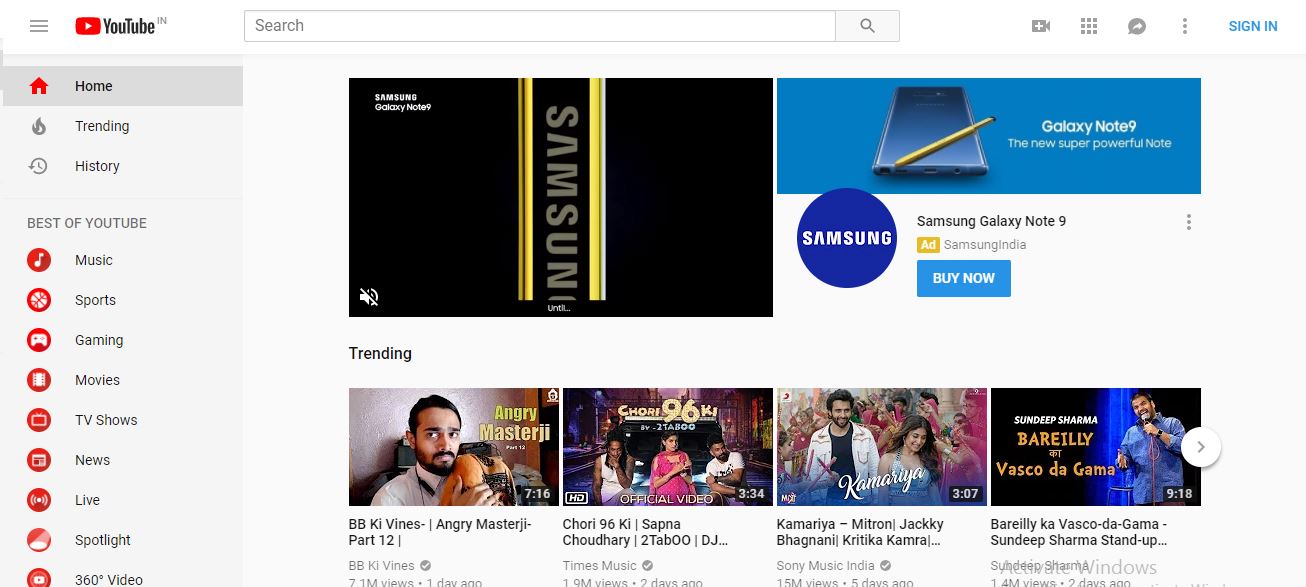Image resolution: width=1306 pixels, height=587 pixels.
Task: Open the hamburger guide menu
Action: tap(39, 26)
